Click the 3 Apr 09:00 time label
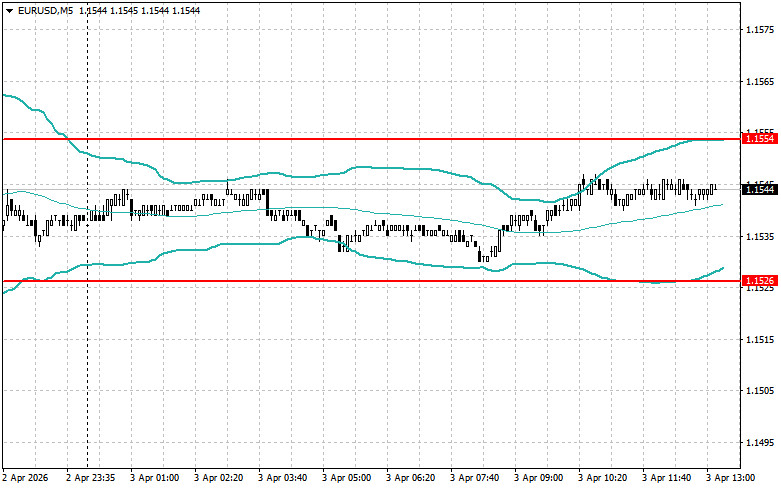Image resolution: width=781 pixels, height=489 pixels. click(x=538, y=478)
